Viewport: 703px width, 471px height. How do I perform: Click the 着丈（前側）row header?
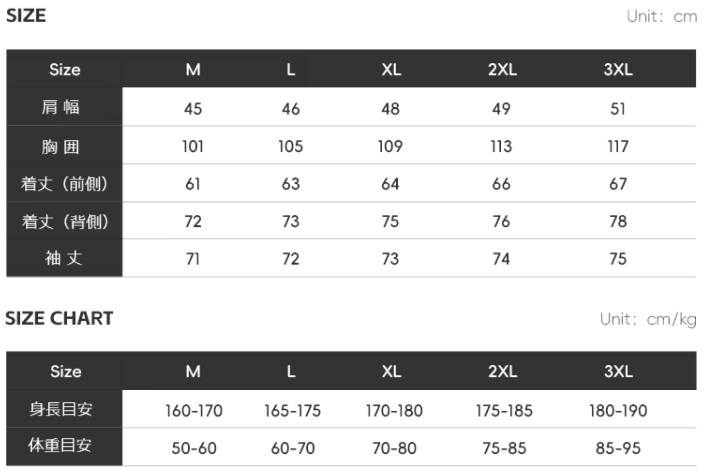click(x=64, y=184)
